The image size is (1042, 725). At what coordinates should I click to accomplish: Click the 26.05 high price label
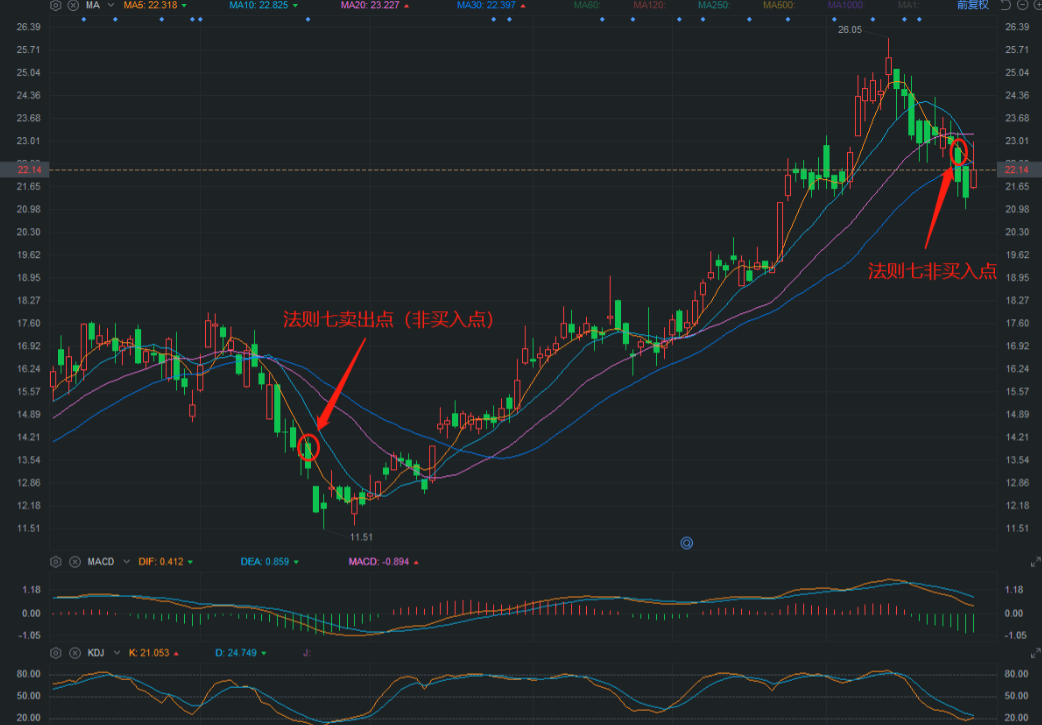click(849, 30)
